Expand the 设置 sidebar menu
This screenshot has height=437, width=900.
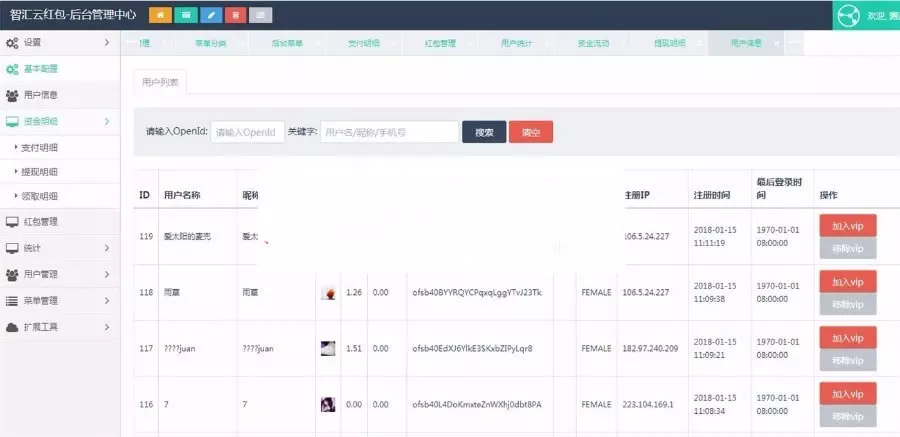[x=60, y=43]
